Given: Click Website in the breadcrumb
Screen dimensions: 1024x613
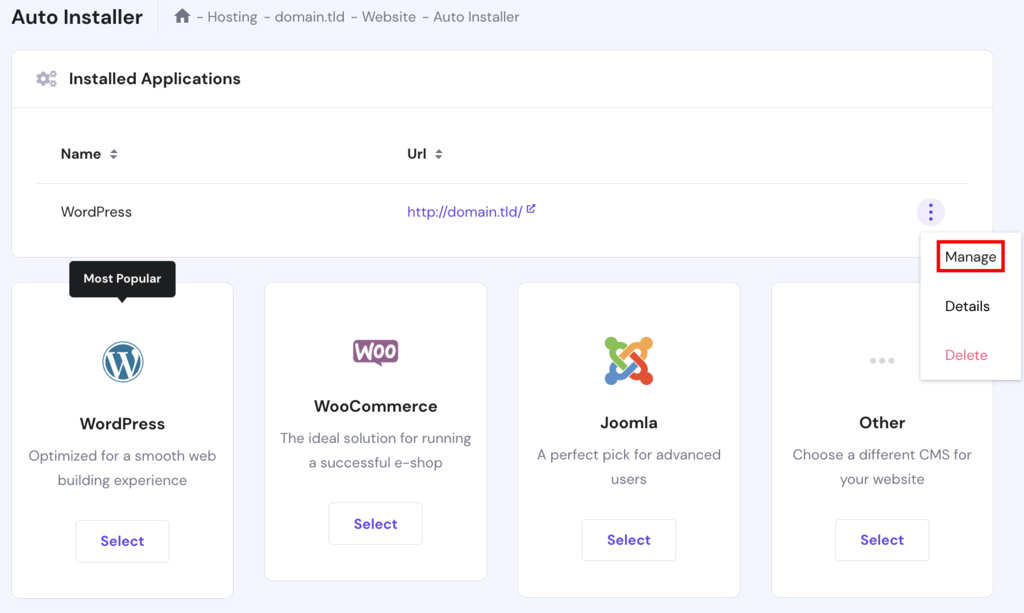Looking at the screenshot, I should click(388, 17).
